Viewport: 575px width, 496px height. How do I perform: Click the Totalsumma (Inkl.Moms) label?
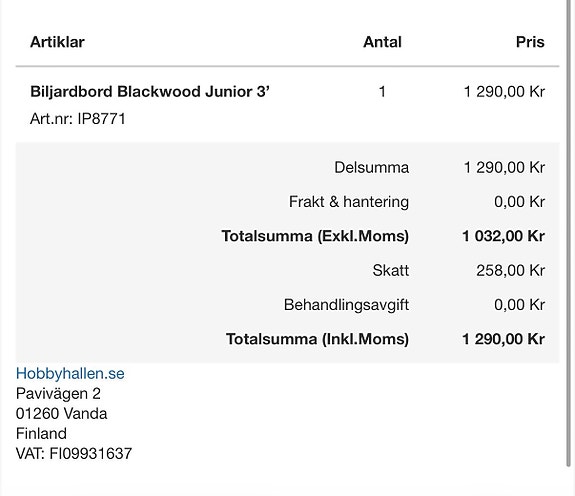317,339
